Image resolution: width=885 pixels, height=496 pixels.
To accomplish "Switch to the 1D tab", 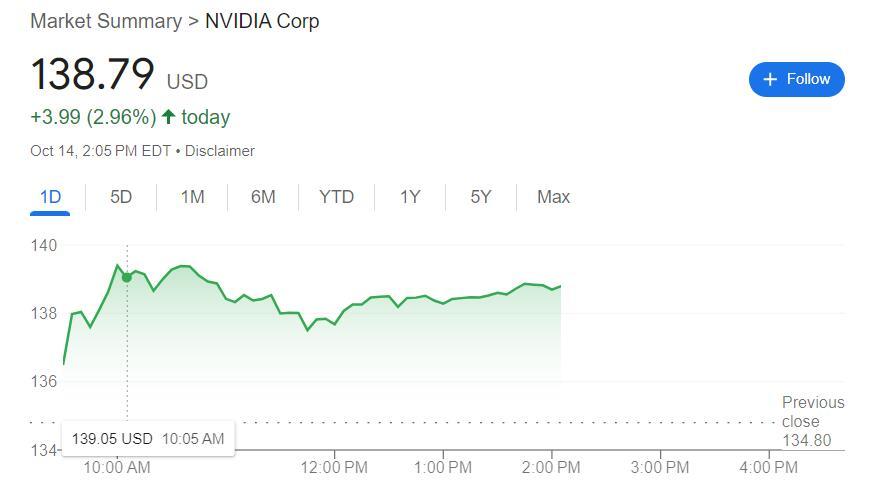I will (x=50, y=197).
